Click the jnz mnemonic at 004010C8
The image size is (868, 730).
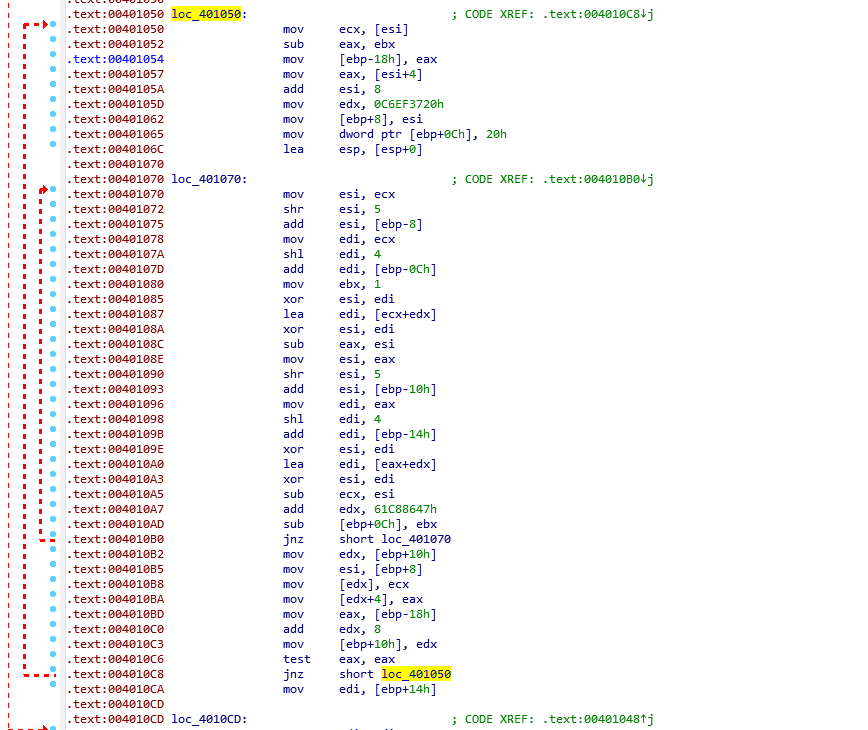click(x=293, y=674)
